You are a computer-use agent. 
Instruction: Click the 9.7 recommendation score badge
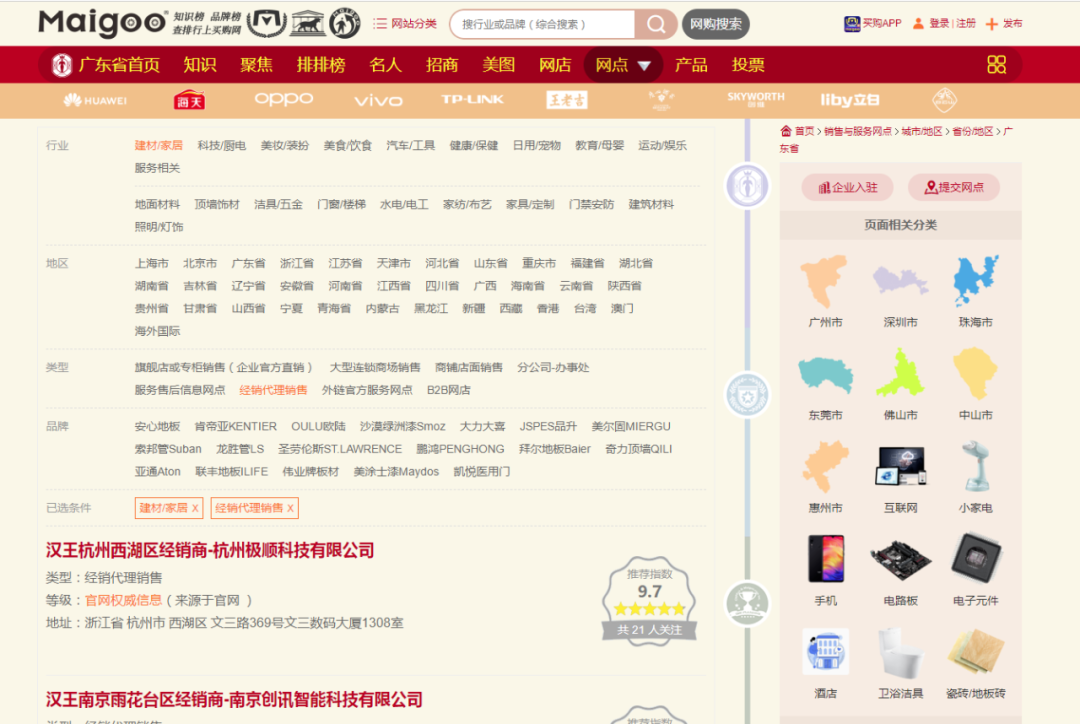tap(649, 601)
